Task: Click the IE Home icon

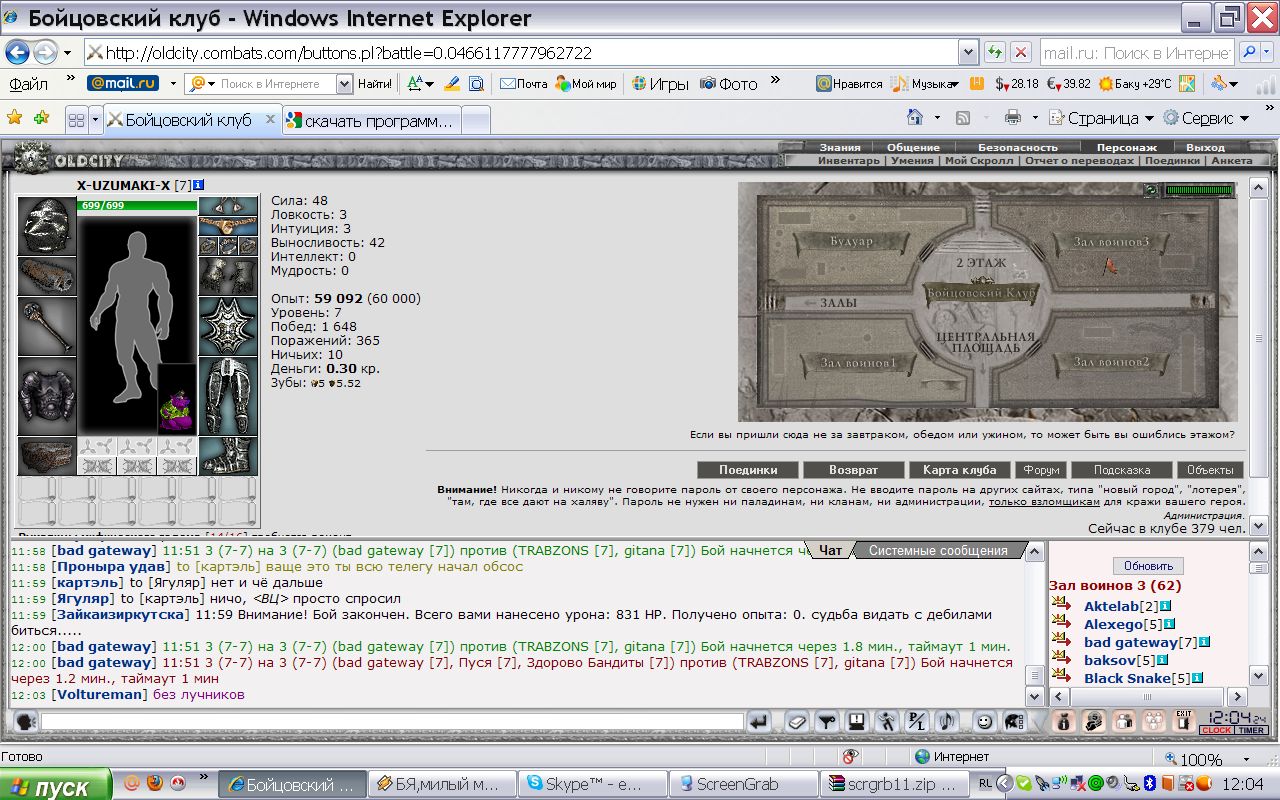Action: [915, 117]
